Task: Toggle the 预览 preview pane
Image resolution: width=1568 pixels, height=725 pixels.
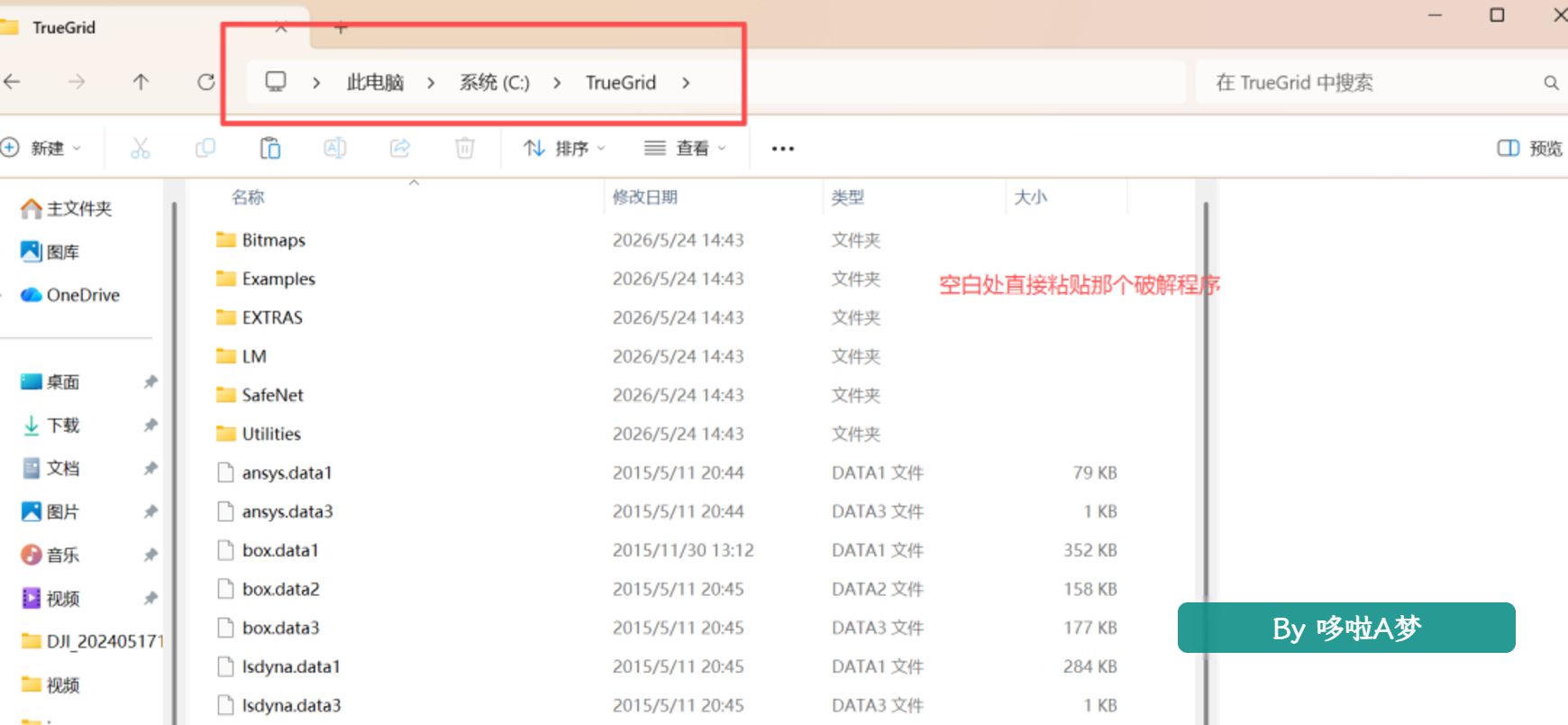Action: coord(1530,148)
